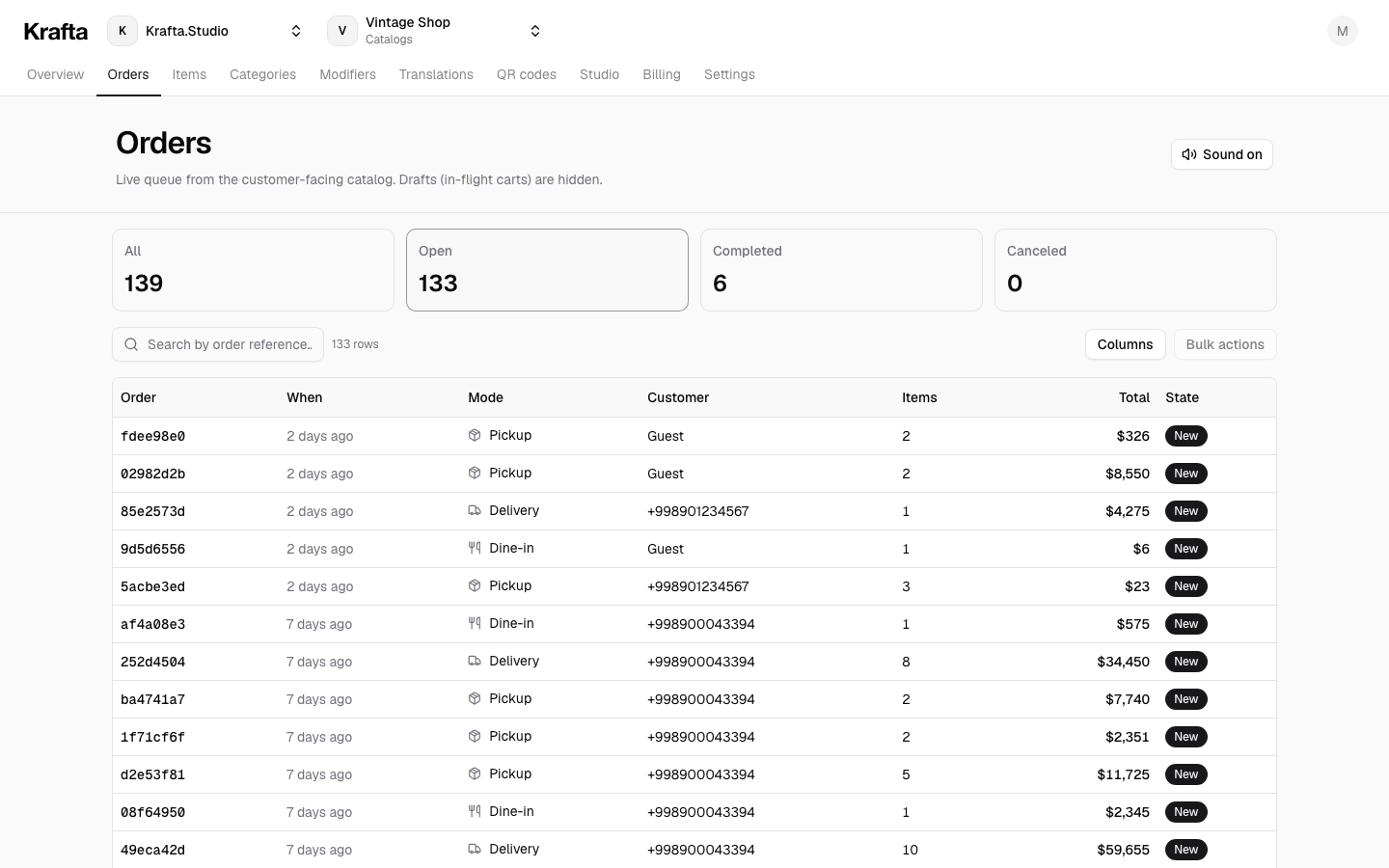Filter by All 139 orders card

tap(253, 270)
